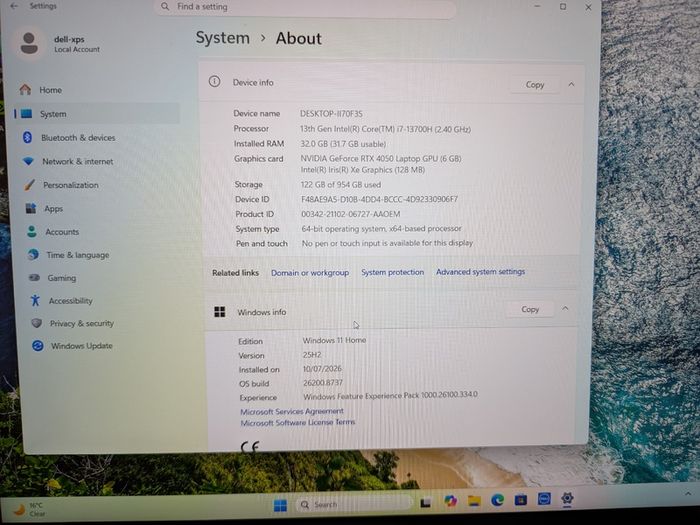
Task: Show hidden system tray icons
Action: (x=688, y=493)
